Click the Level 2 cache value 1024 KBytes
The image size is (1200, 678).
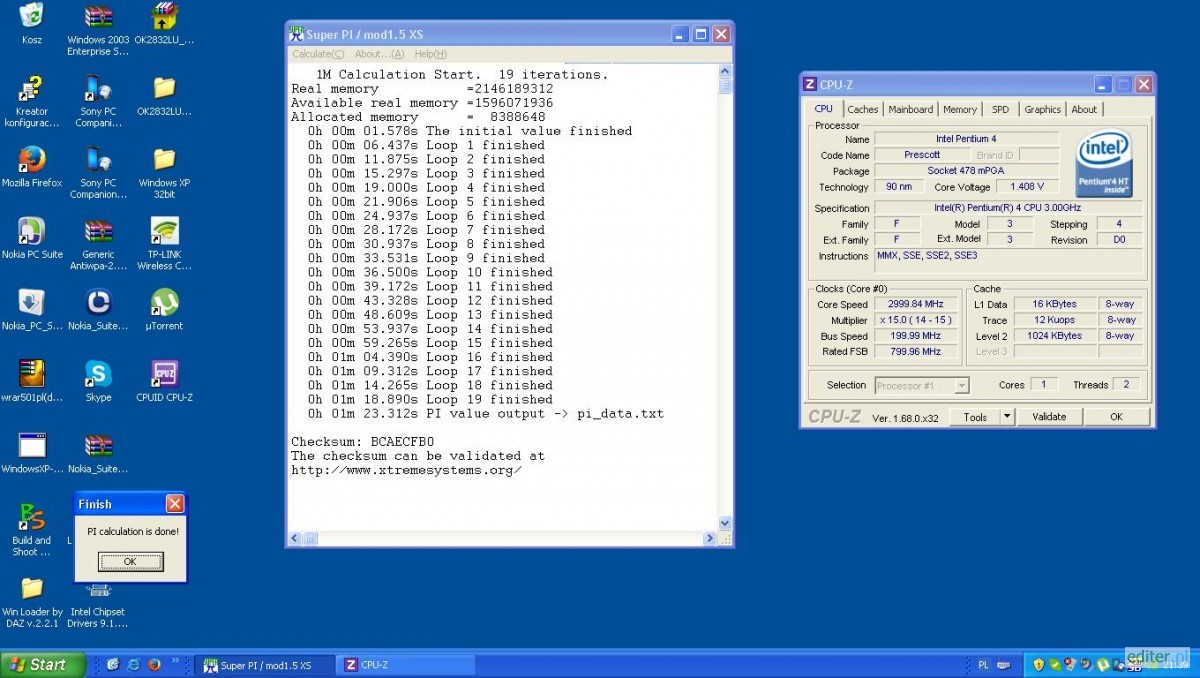coord(1054,336)
